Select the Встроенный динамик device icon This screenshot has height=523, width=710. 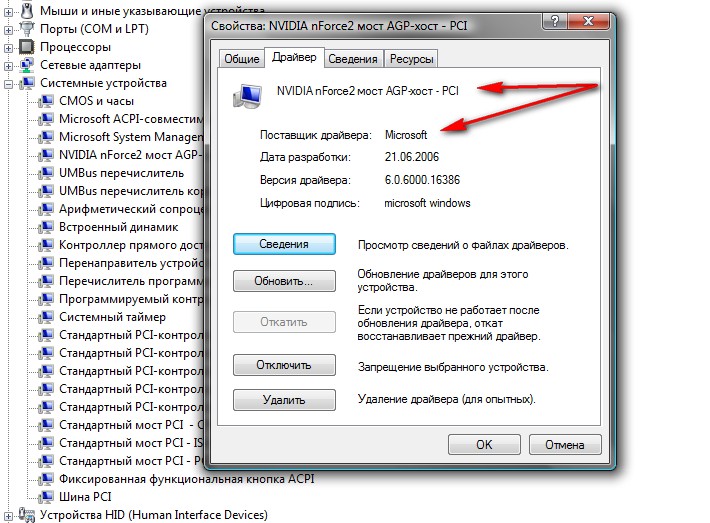click(x=45, y=227)
